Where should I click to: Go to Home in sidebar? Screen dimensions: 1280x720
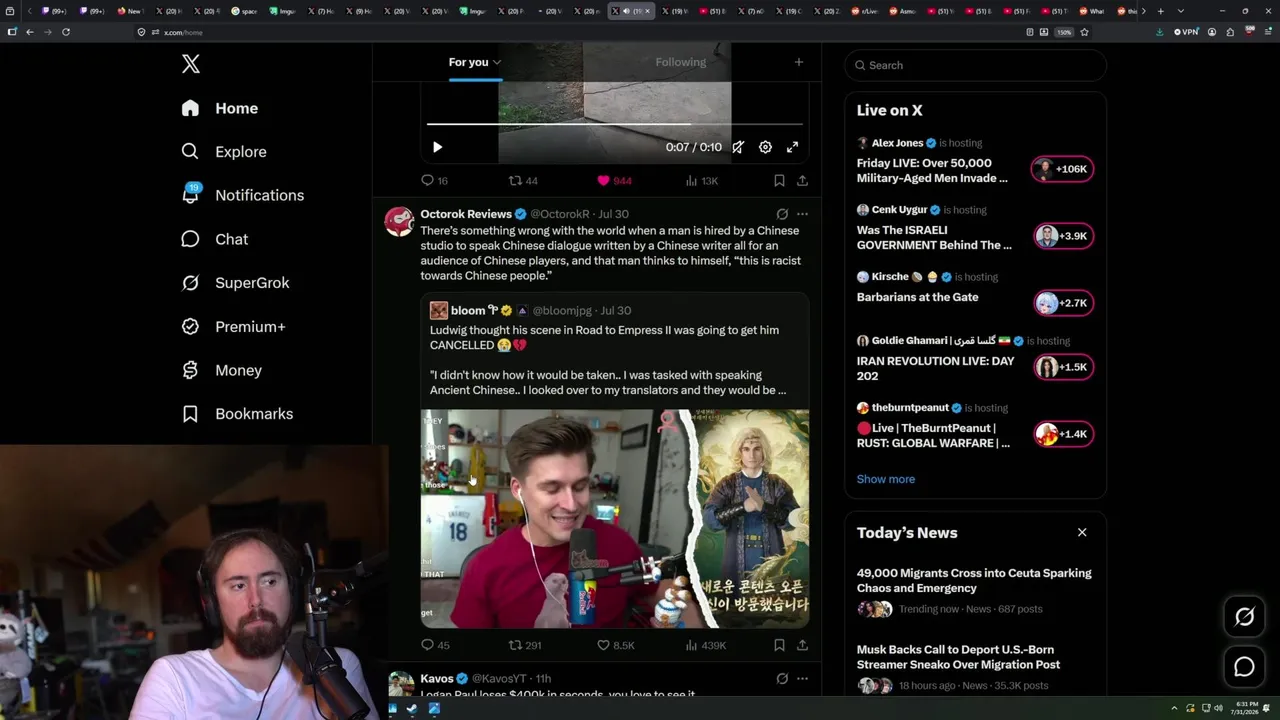tap(219, 108)
